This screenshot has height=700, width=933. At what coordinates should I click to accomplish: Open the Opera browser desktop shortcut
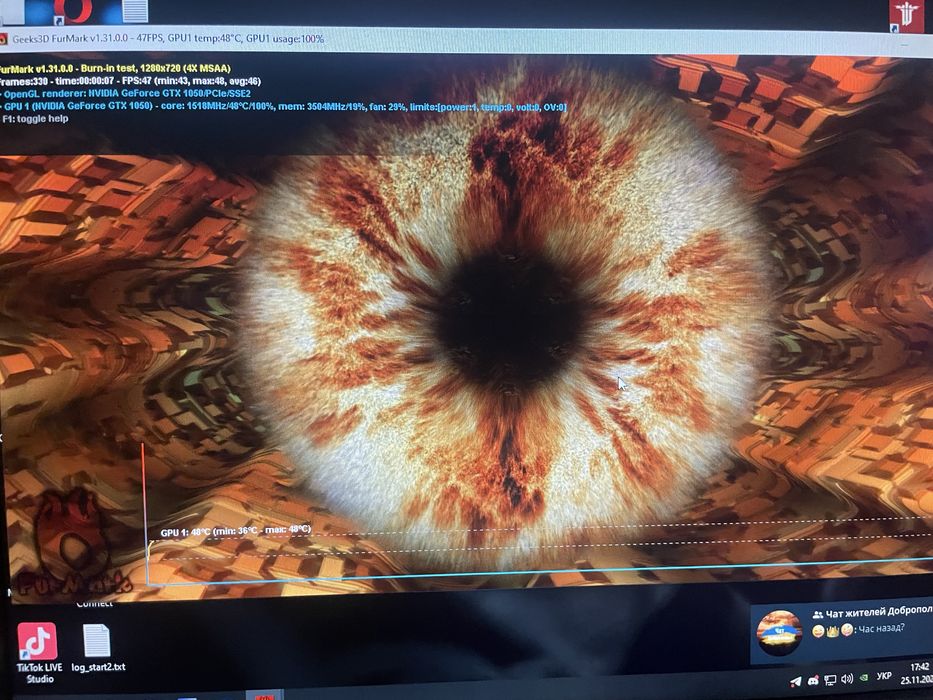[x=73, y=11]
